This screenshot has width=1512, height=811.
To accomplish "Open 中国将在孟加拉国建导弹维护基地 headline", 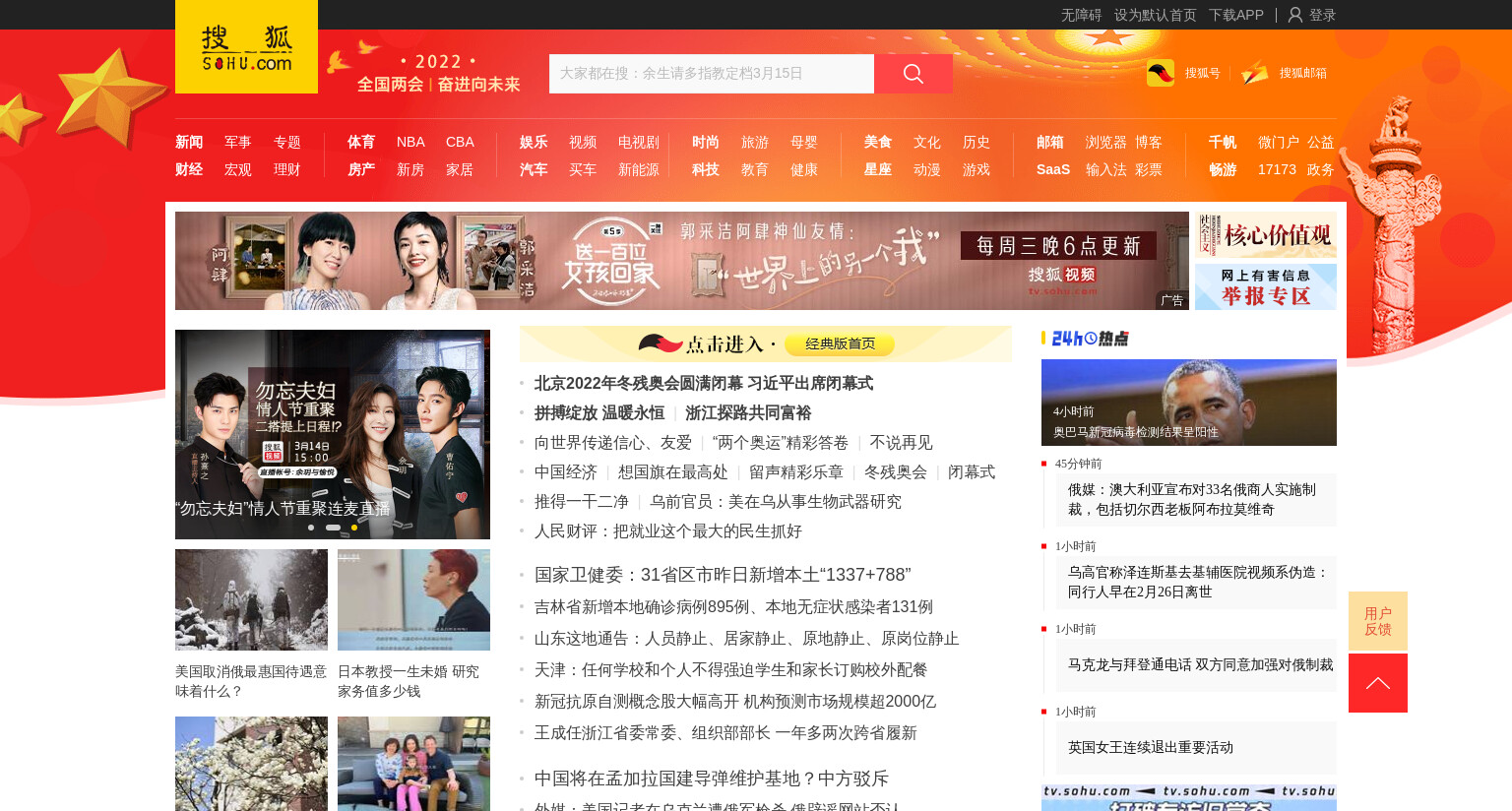I will (x=712, y=779).
